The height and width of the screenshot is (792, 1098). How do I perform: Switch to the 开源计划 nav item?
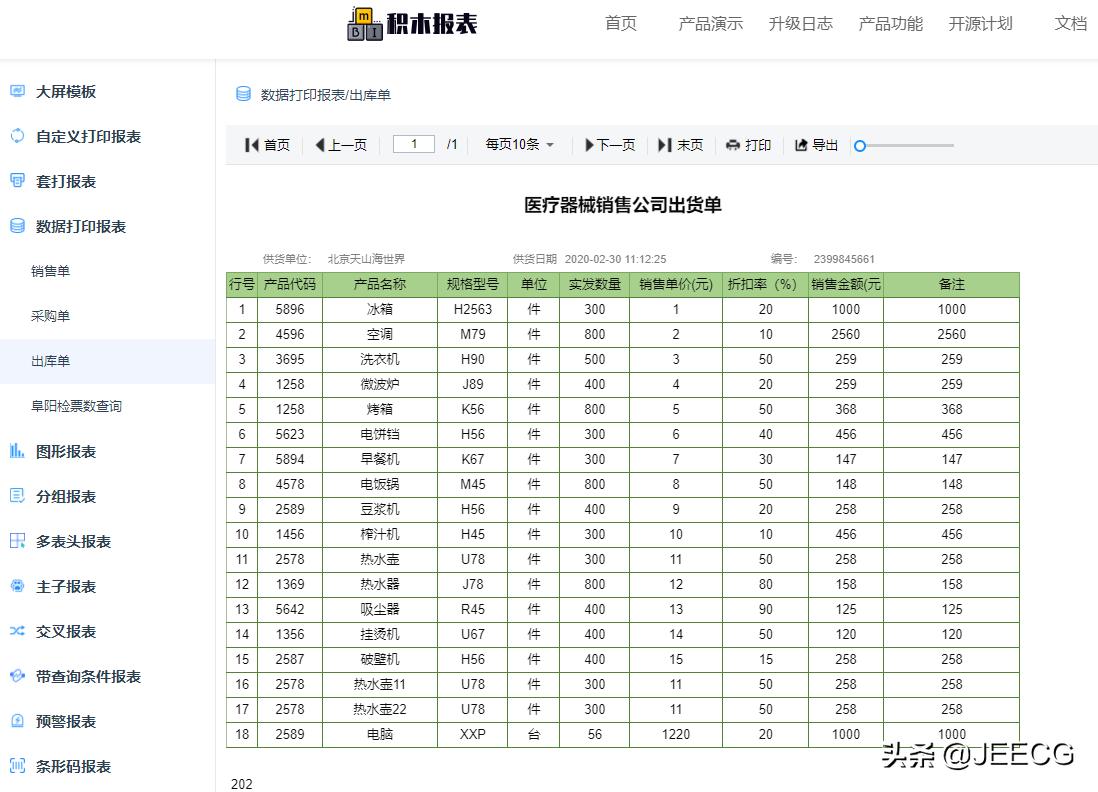click(980, 24)
